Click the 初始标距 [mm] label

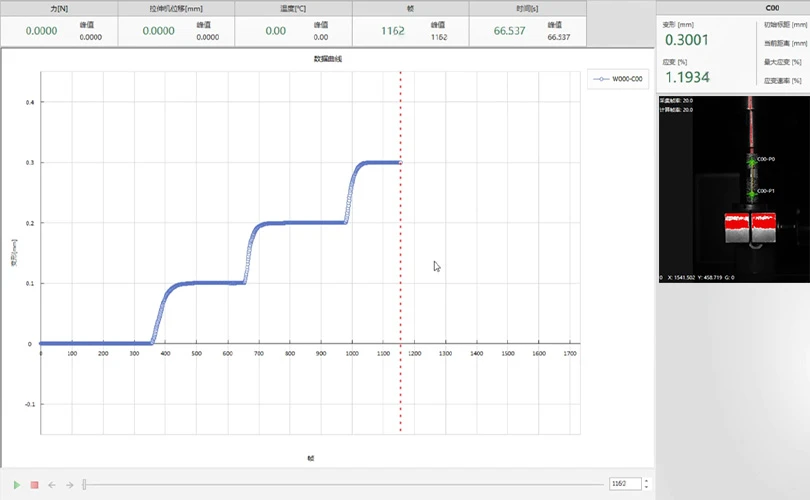(786, 24)
